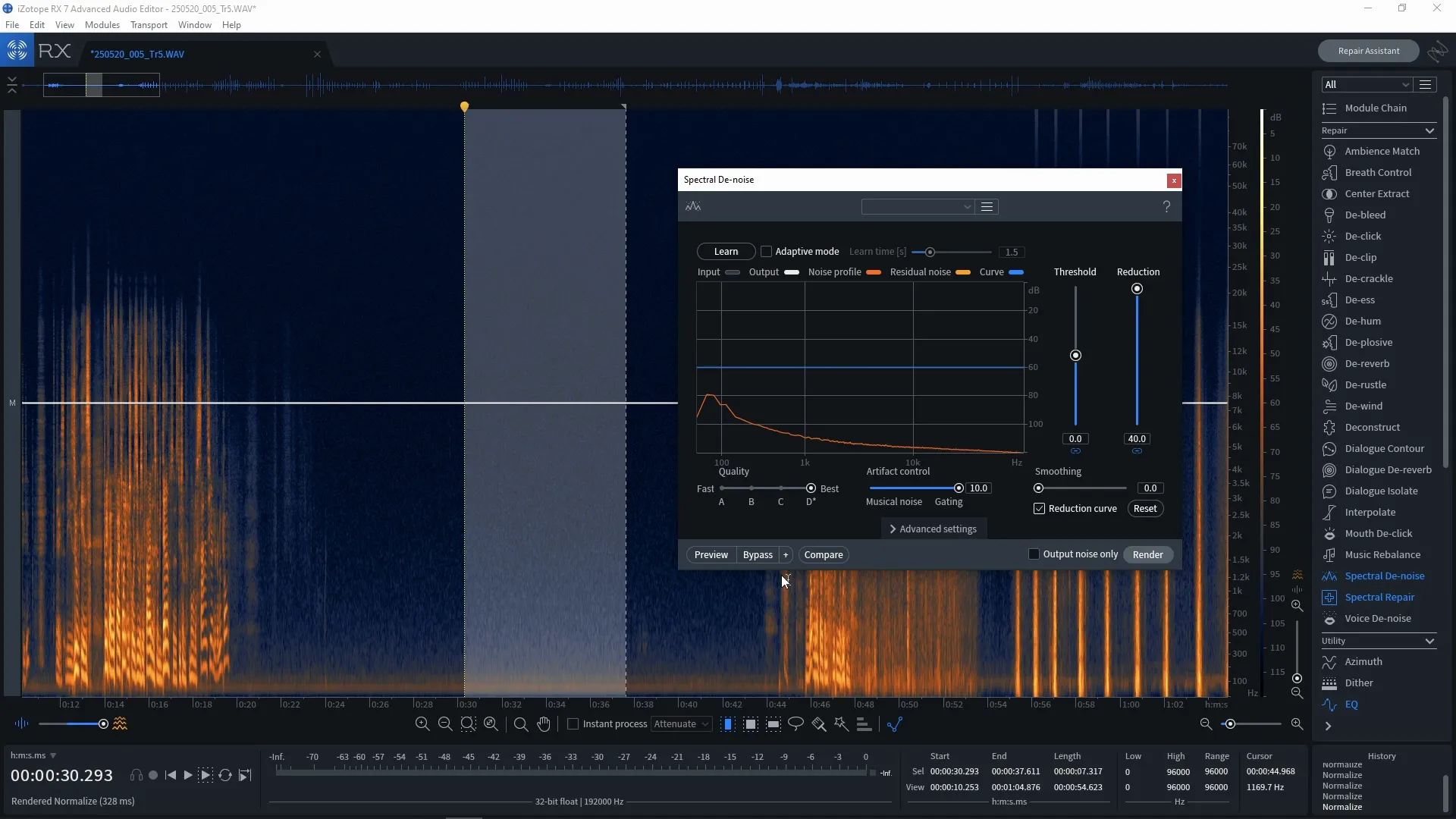Adjust the Smoothing slider handle
Screen dimensions: 1456x819
pyautogui.click(x=1038, y=488)
